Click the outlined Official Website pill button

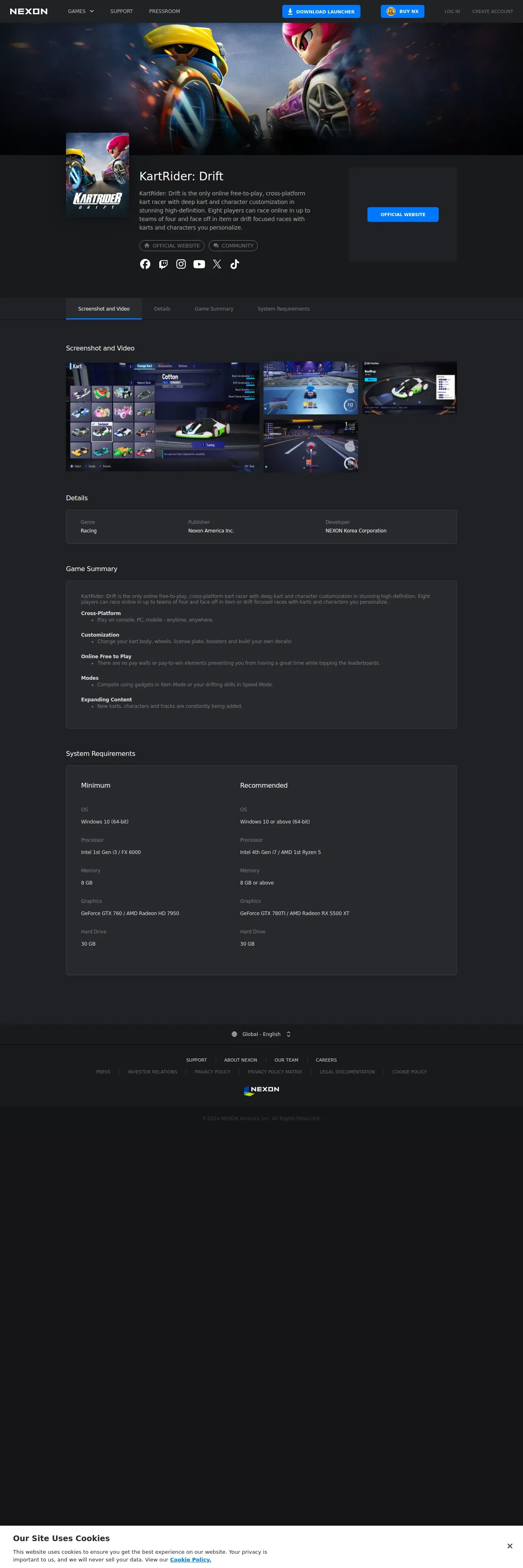(172, 246)
